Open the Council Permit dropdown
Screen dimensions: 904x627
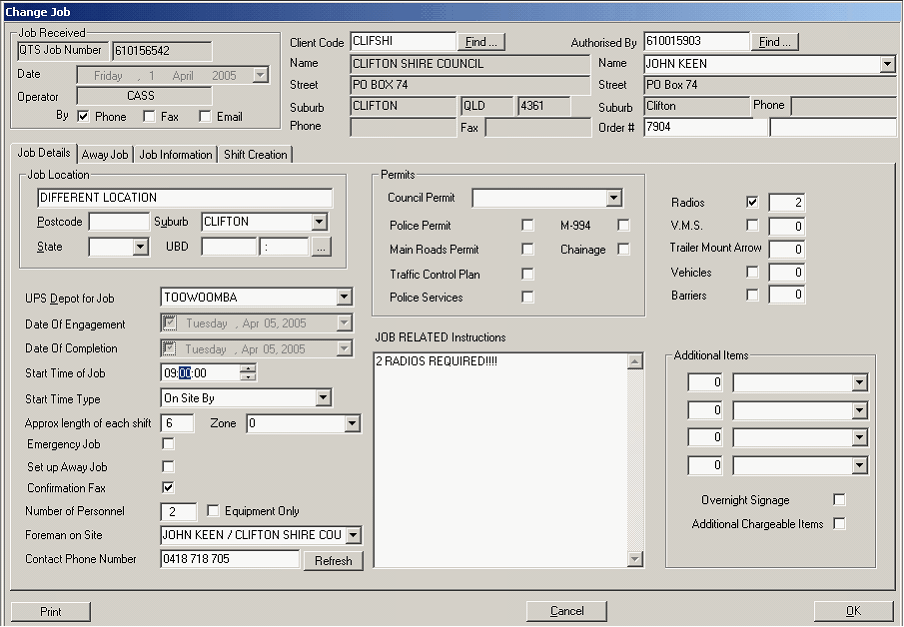click(614, 198)
